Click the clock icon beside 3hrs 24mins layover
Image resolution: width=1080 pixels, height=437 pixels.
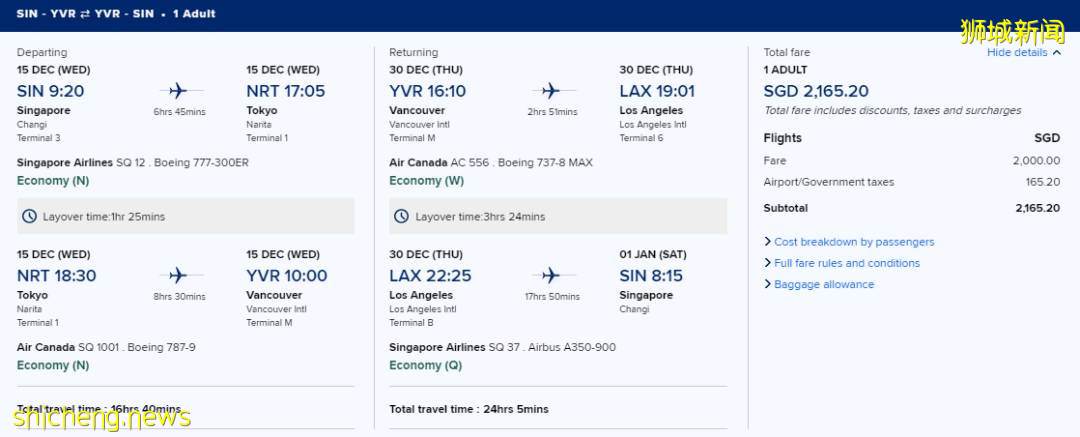pos(402,216)
